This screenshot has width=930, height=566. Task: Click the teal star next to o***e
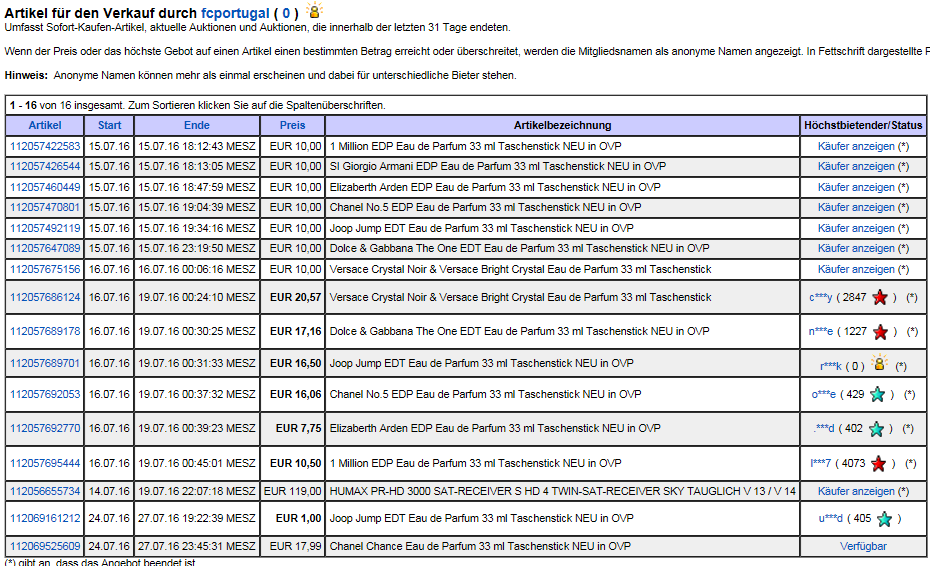[x=877, y=395]
